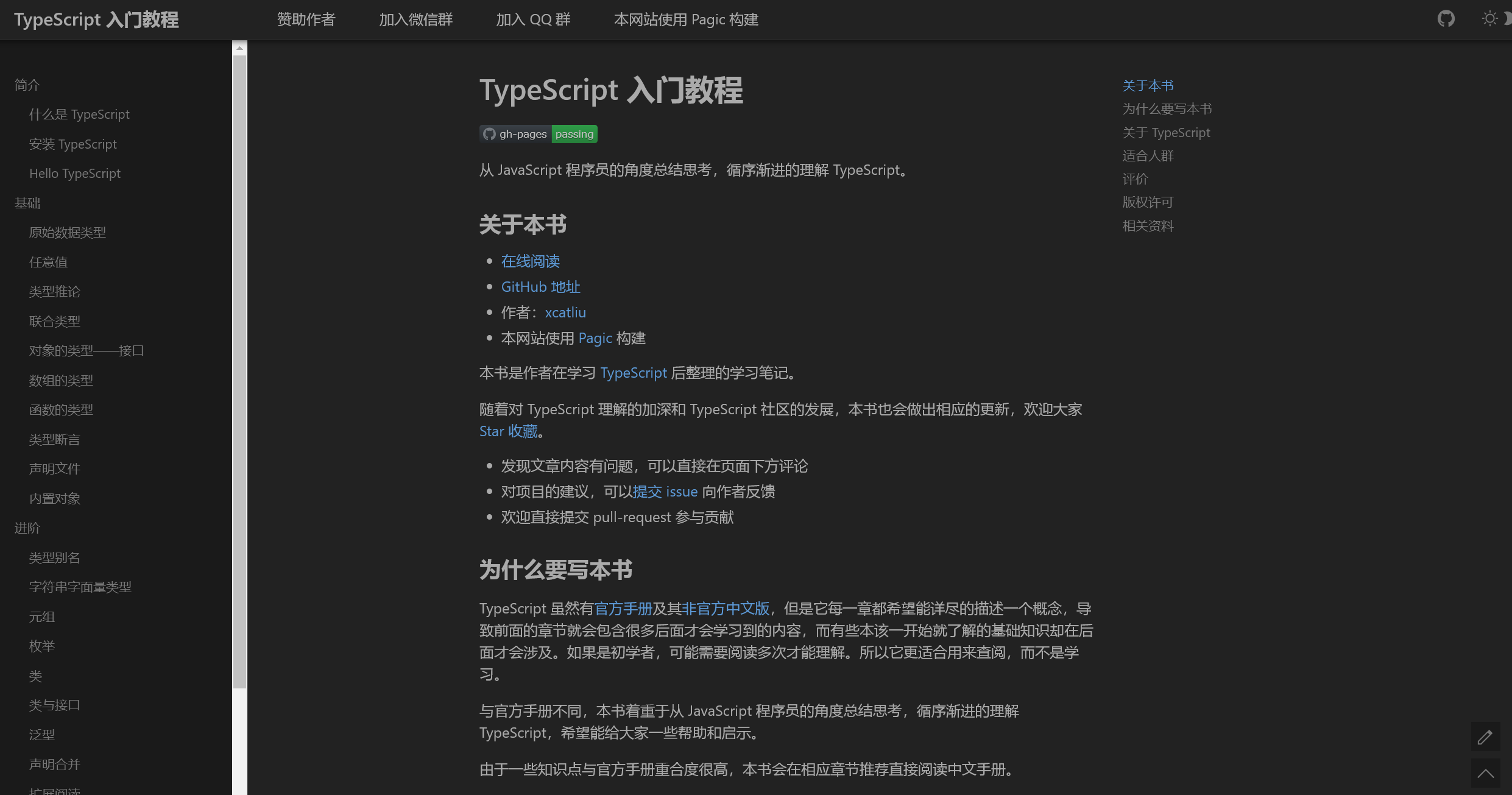
Task: Open the 加入微信群 nav menu item
Action: coord(415,19)
